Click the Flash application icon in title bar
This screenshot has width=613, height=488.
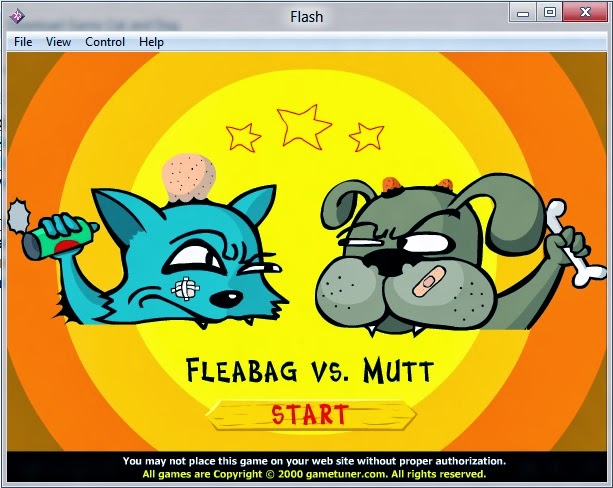[x=17, y=16]
